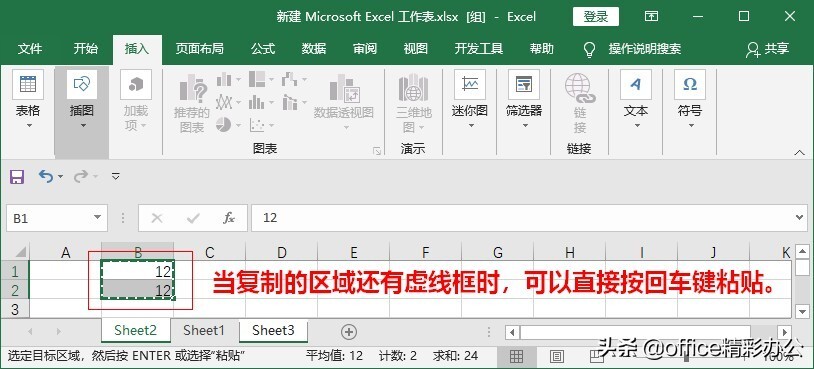This screenshot has height=369, width=814.
Task: Open the 筛选器 (Filters) group
Action: [x=524, y=101]
